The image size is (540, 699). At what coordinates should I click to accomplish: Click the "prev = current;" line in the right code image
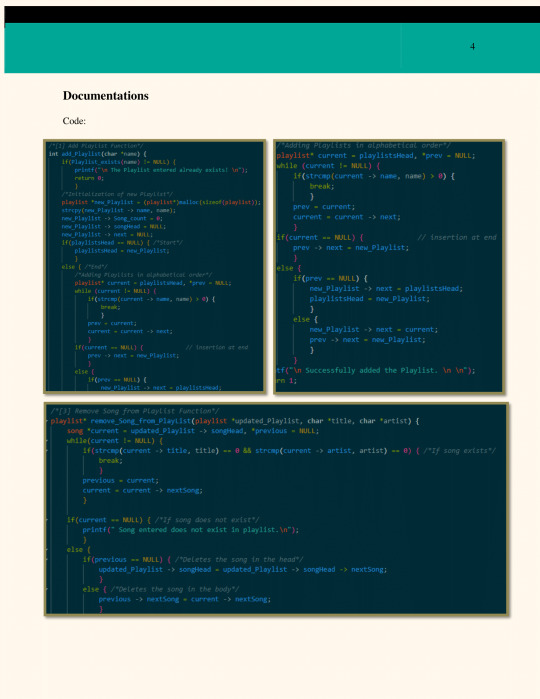324,207
